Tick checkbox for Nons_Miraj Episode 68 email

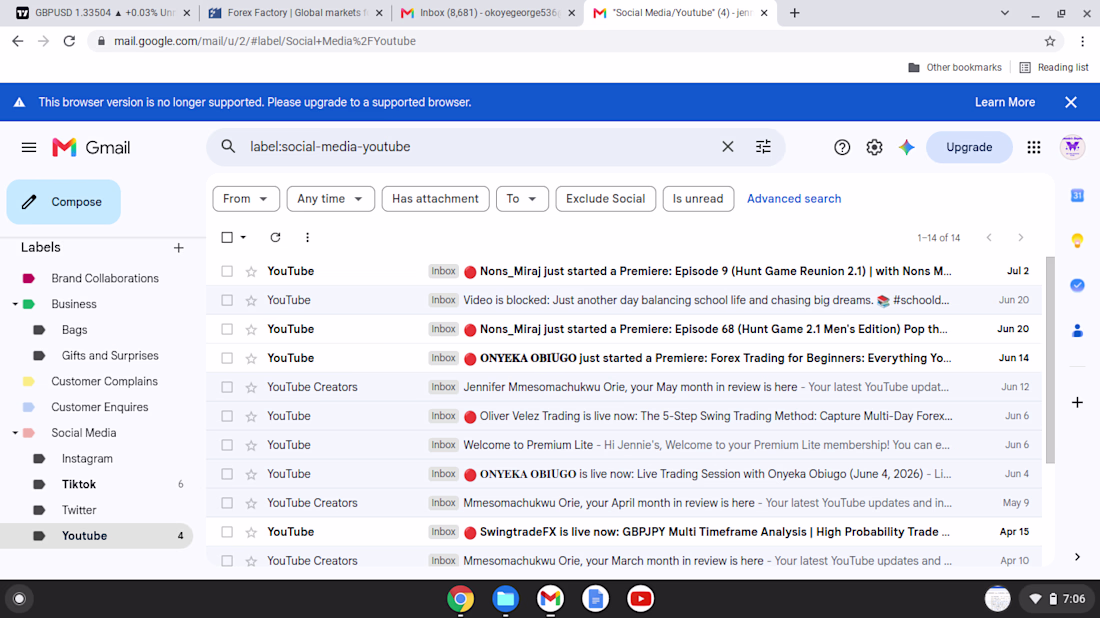point(227,329)
